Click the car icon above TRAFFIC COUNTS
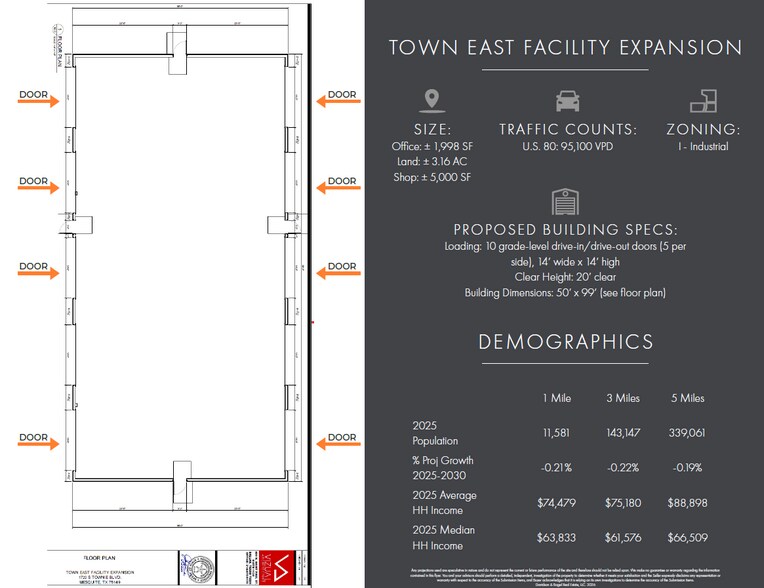This screenshot has width=764, height=588. pyautogui.click(x=568, y=101)
